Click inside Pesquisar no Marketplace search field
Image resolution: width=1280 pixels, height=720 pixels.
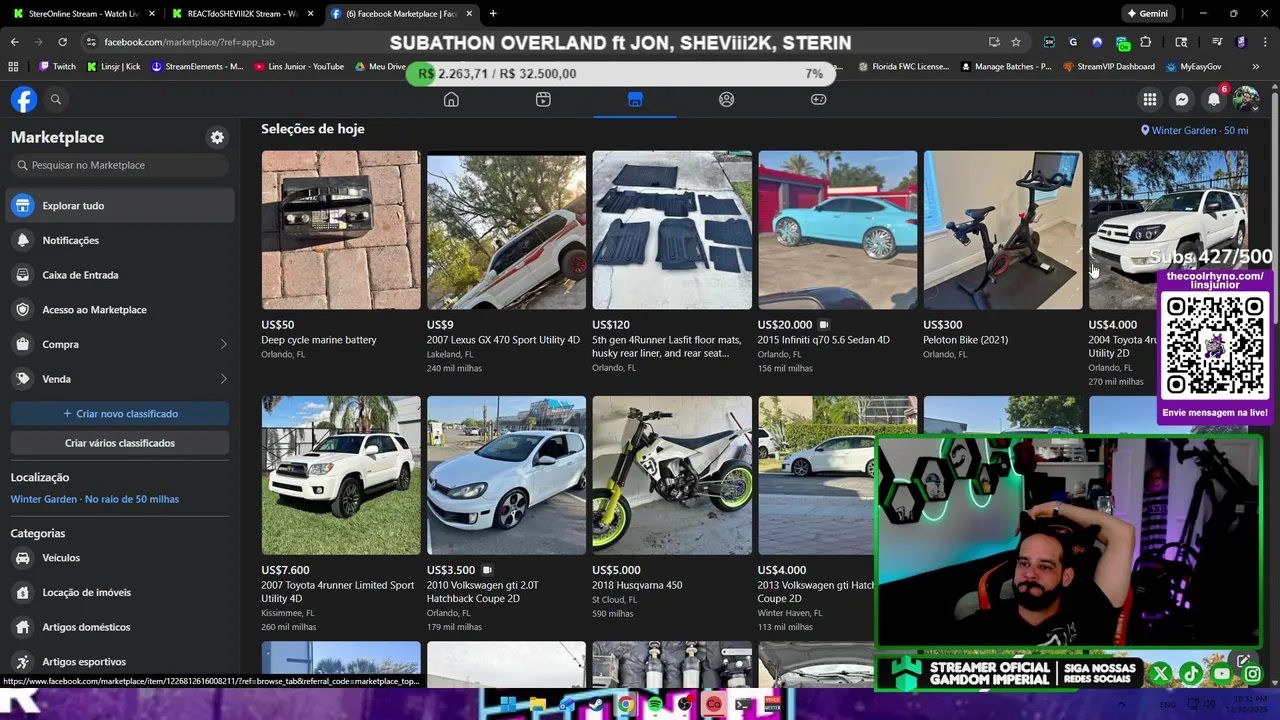point(120,165)
